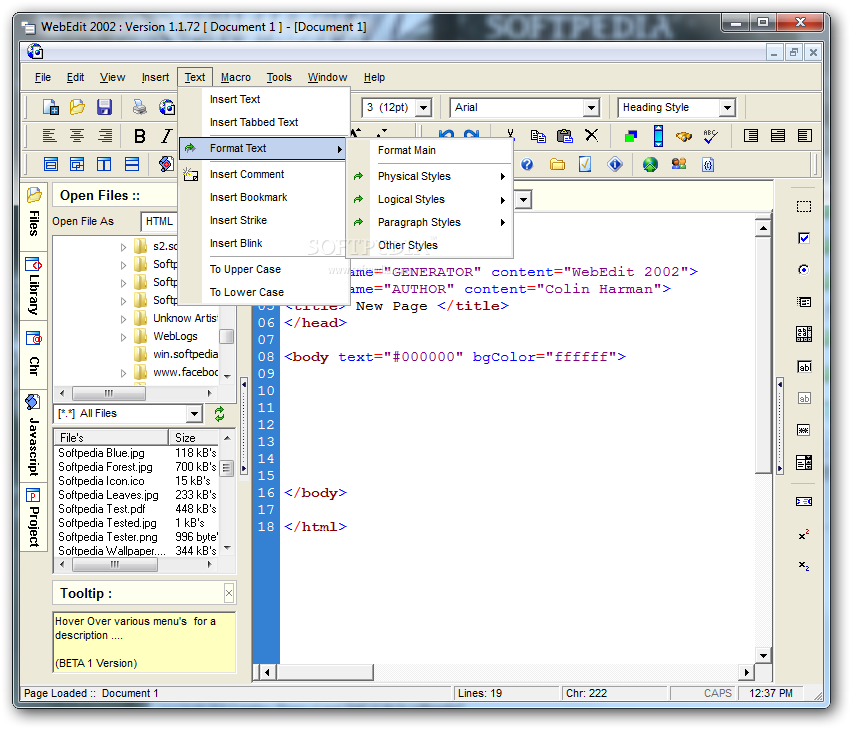This screenshot has height=729, width=851.
Task: Set text alignment to center
Action: pyautogui.click(x=77, y=135)
